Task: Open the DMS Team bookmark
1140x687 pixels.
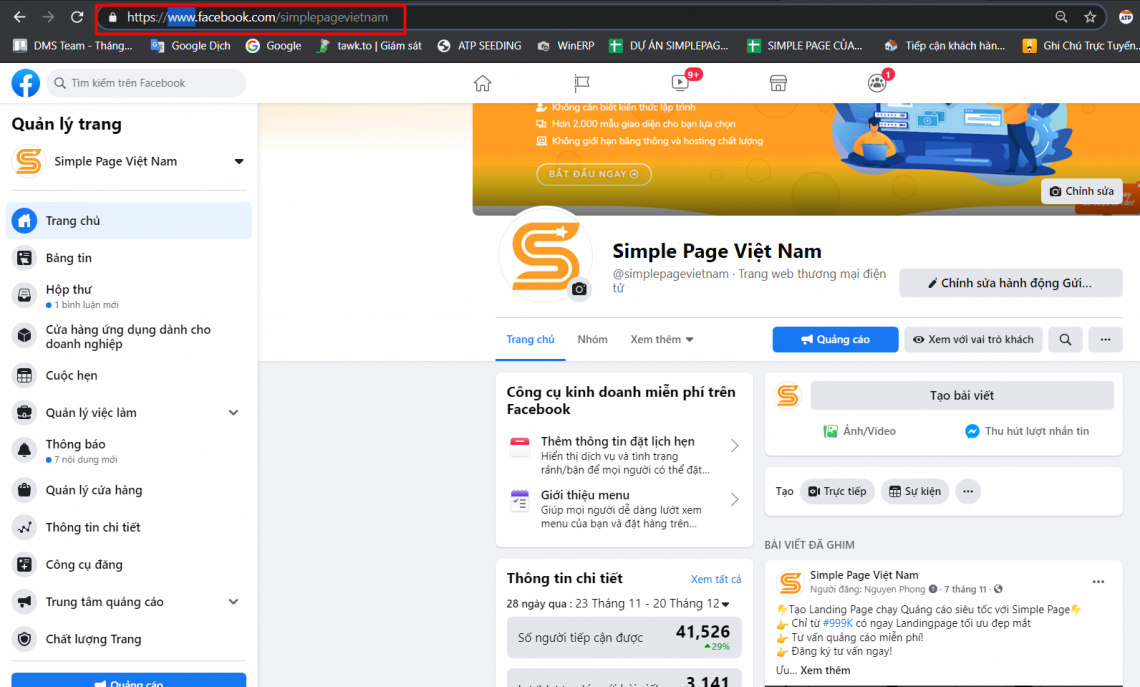Action: pyautogui.click(x=73, y=46)
